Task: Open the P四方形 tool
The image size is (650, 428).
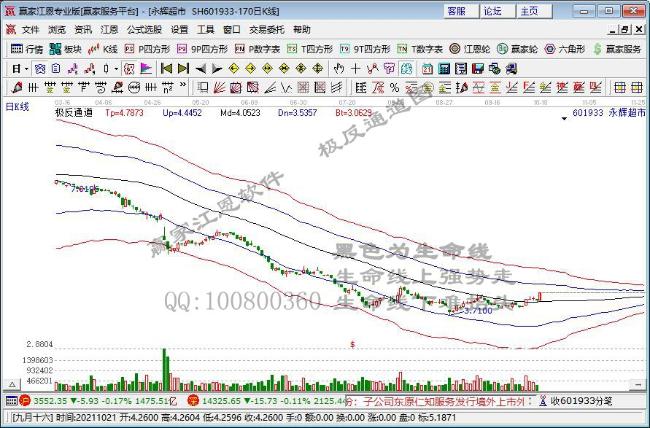Action: point(147,49)
